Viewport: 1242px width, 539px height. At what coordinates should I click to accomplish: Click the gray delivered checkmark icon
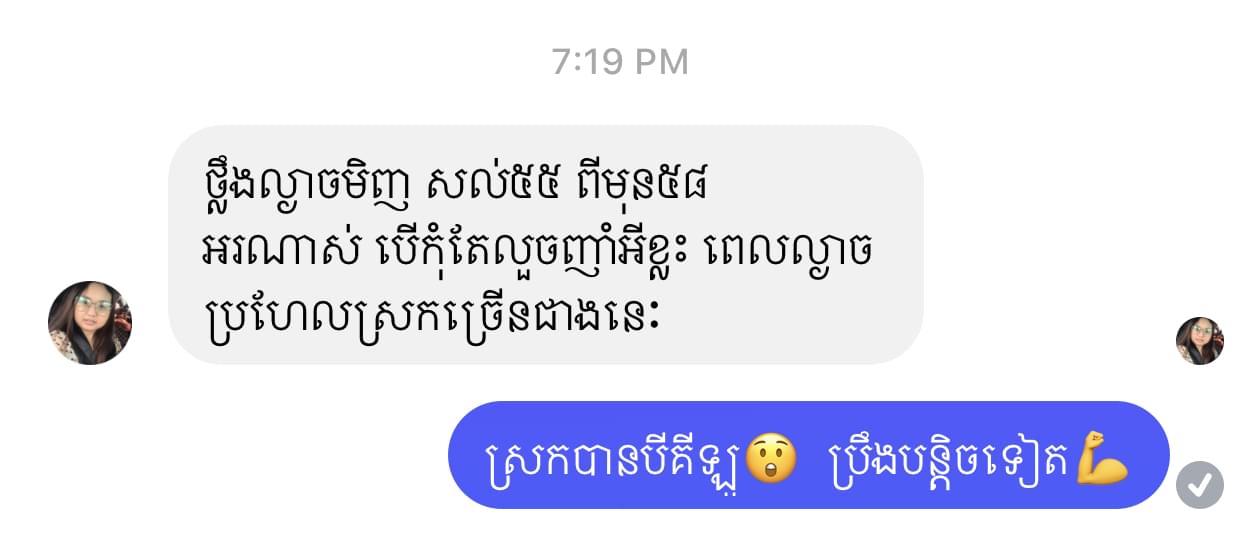coord(1200,485)
